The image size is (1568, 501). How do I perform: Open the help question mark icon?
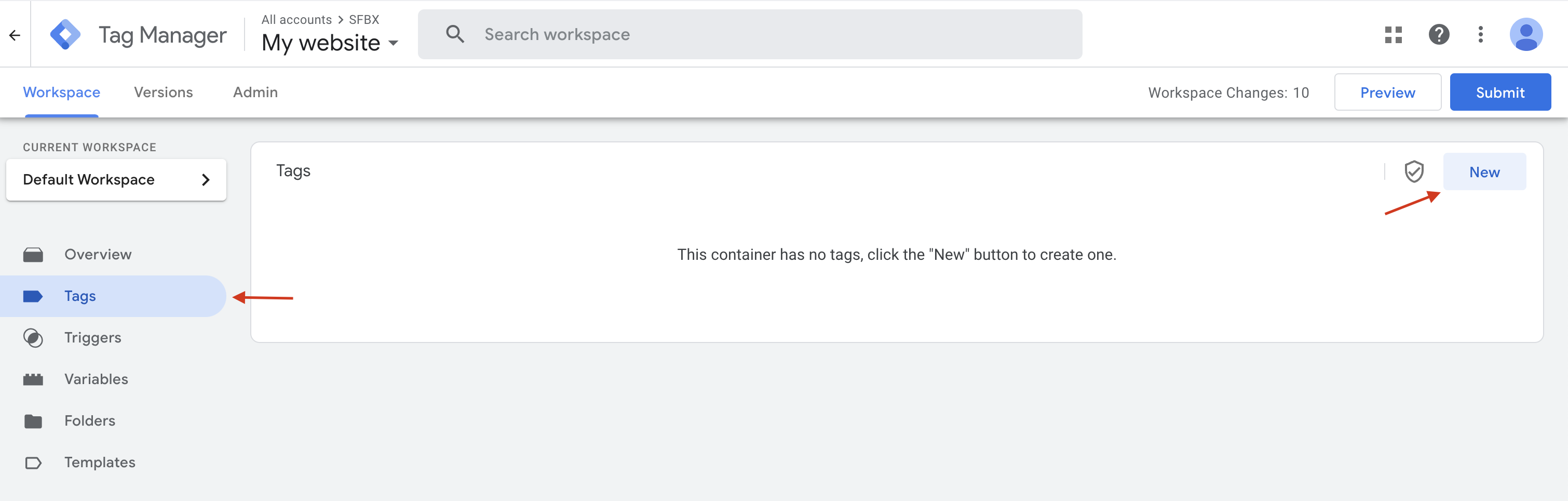click(x=1439, y=35)
